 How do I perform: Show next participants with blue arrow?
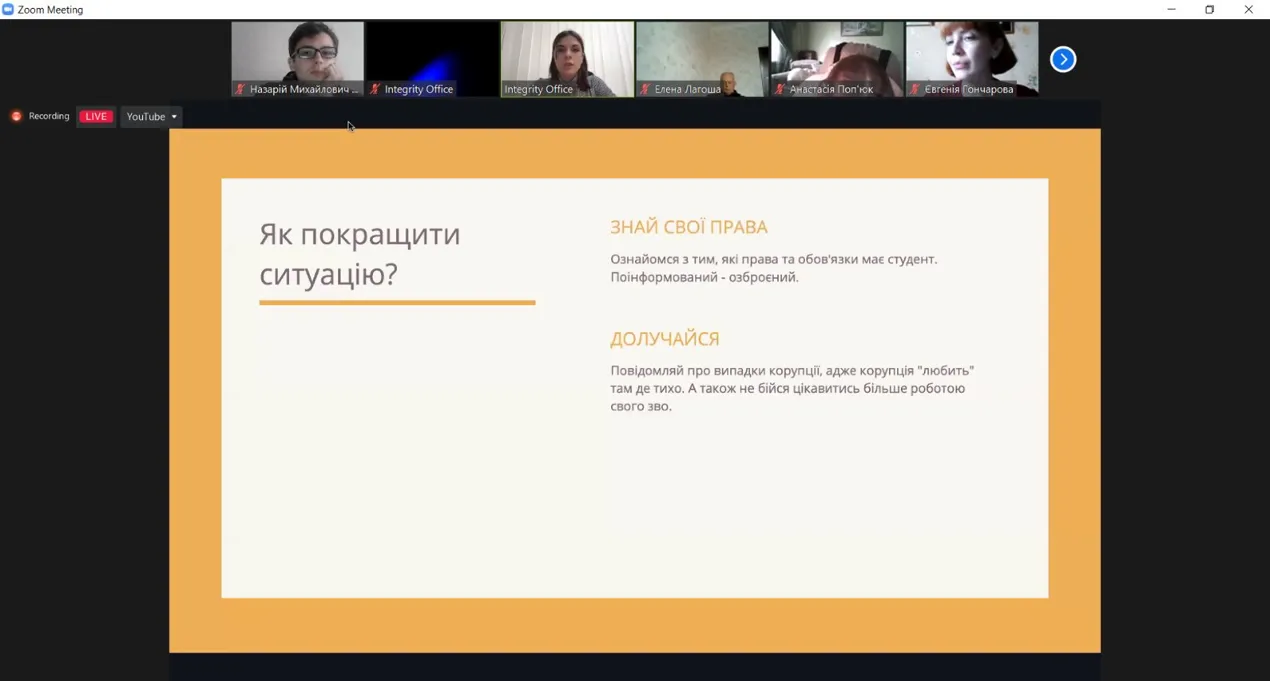click(x=1063, y=59)
